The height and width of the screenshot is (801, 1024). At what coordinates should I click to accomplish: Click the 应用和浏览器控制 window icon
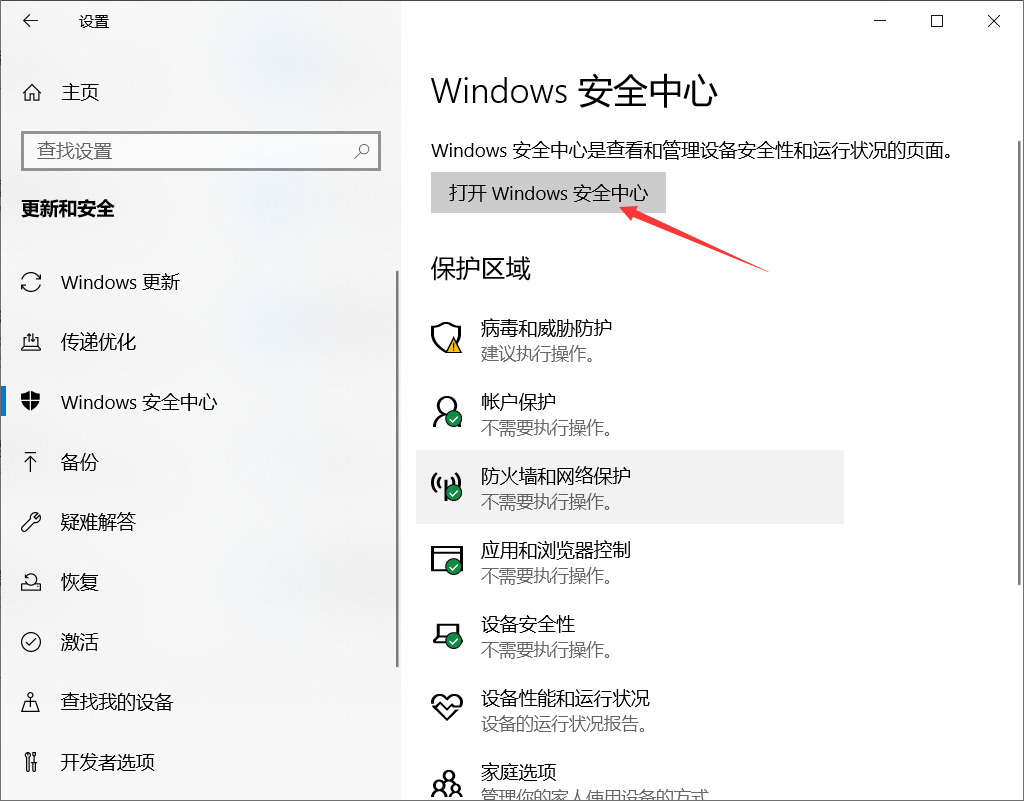[447, 559]
